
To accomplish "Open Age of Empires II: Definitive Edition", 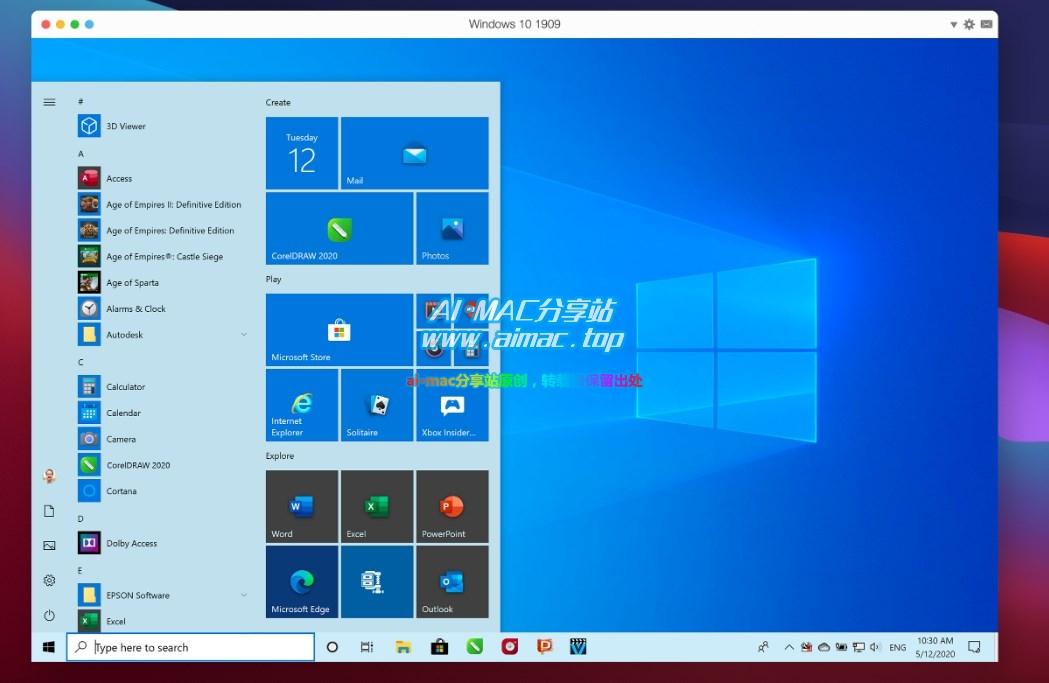I will coord(161,205).
